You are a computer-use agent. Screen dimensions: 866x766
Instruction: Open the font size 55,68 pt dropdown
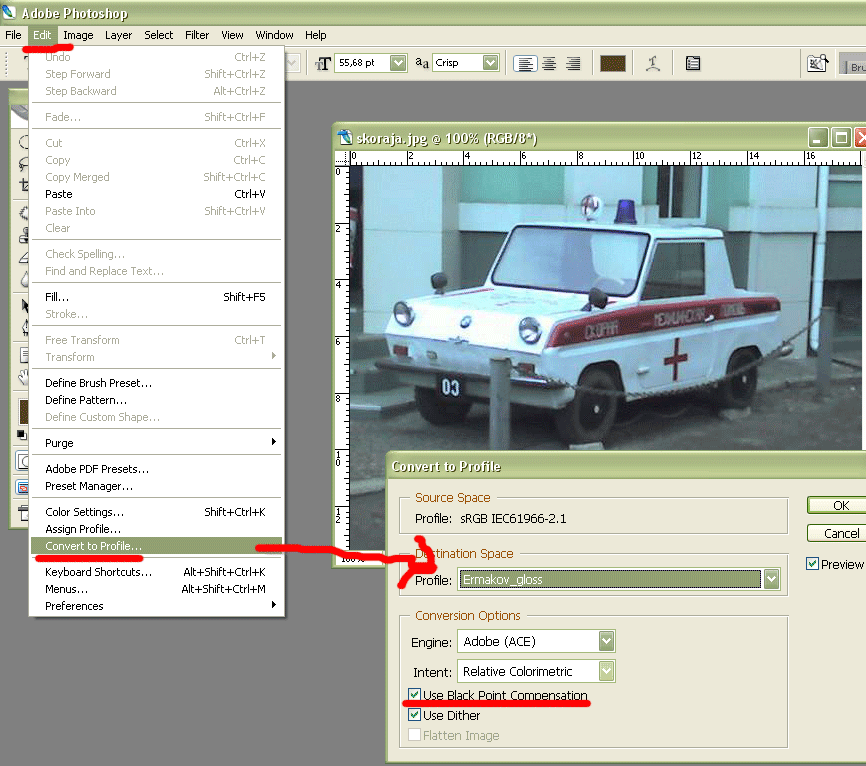pos(398,63)
